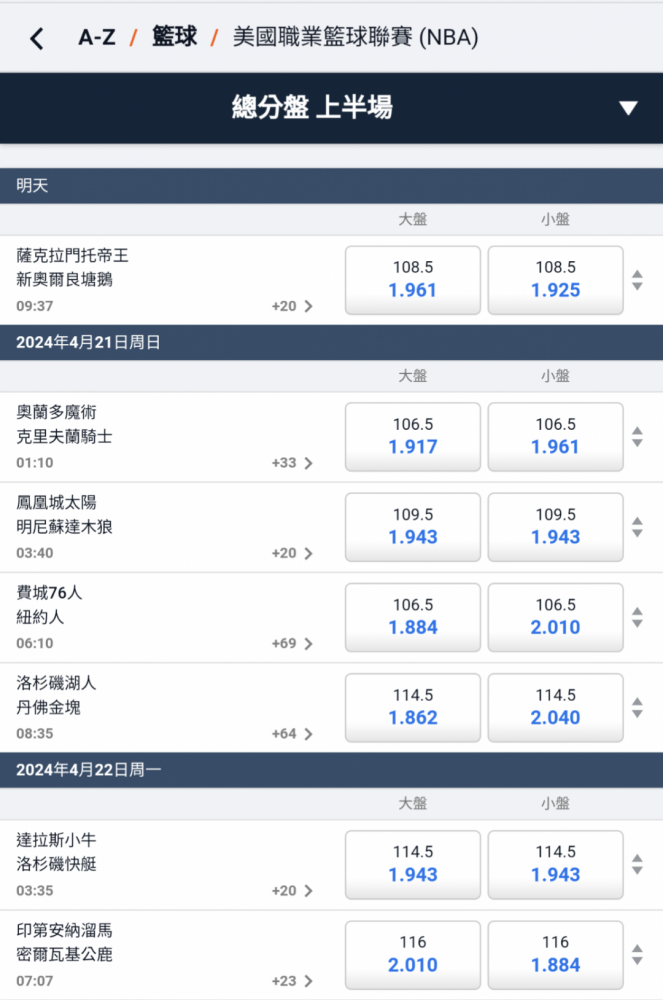Expand +33 more markets for 奧蘭多魔術

click(292, 463)
